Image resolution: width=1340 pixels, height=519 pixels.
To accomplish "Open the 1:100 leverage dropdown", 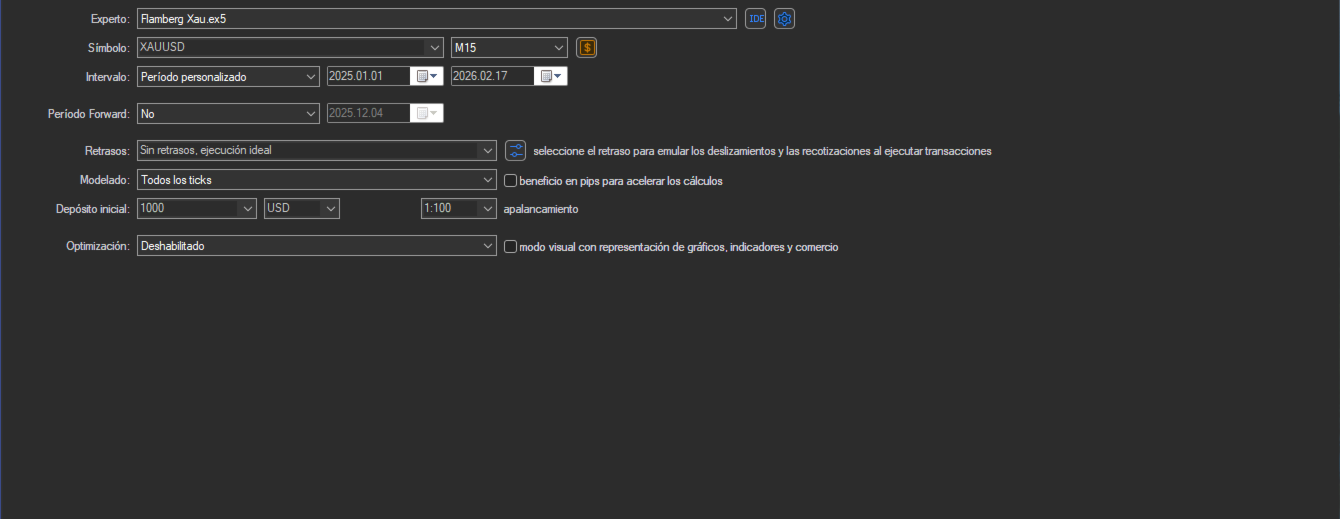I will pos(488,208).
